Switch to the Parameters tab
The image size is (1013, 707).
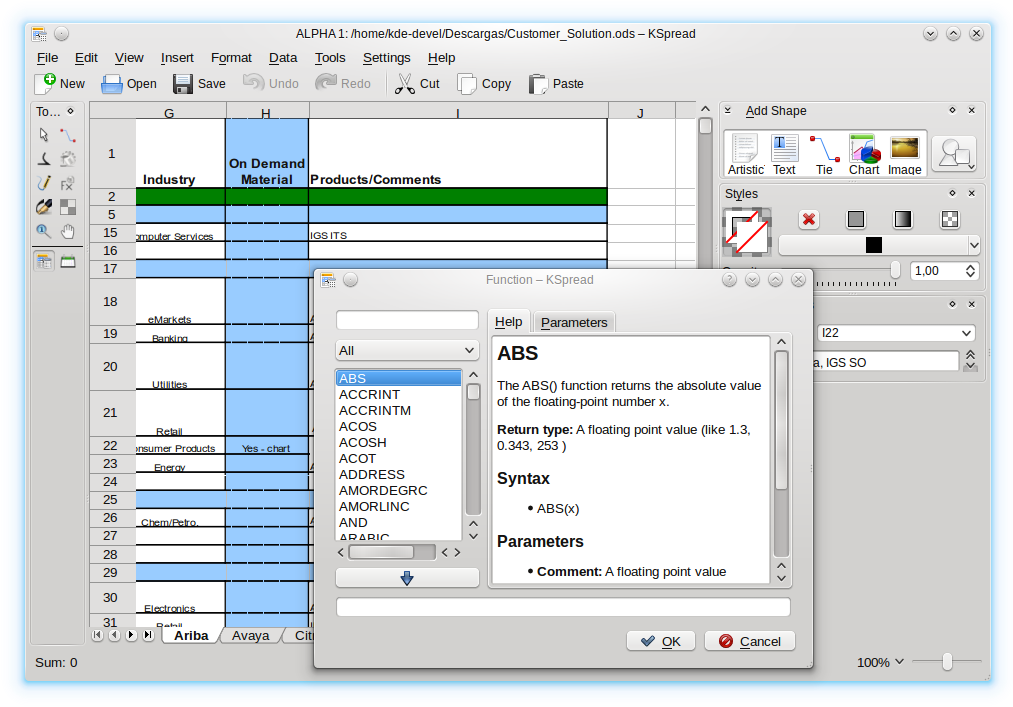point(574,322)
